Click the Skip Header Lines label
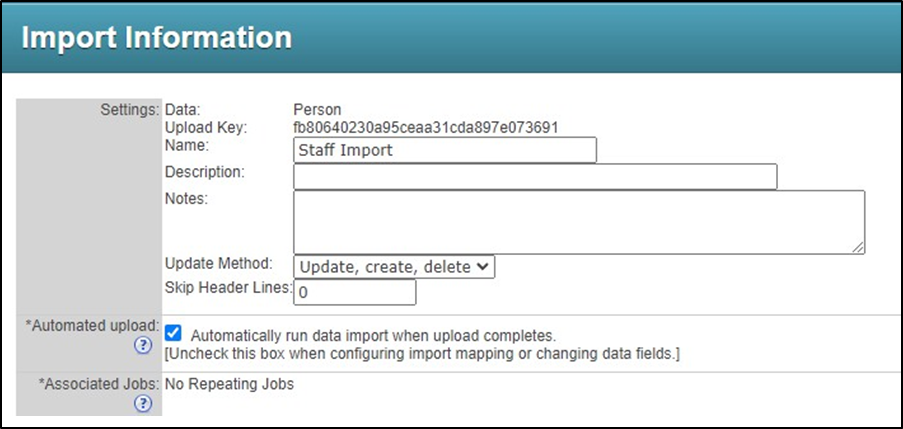This screenshot has width=903, height=429. 227,288
